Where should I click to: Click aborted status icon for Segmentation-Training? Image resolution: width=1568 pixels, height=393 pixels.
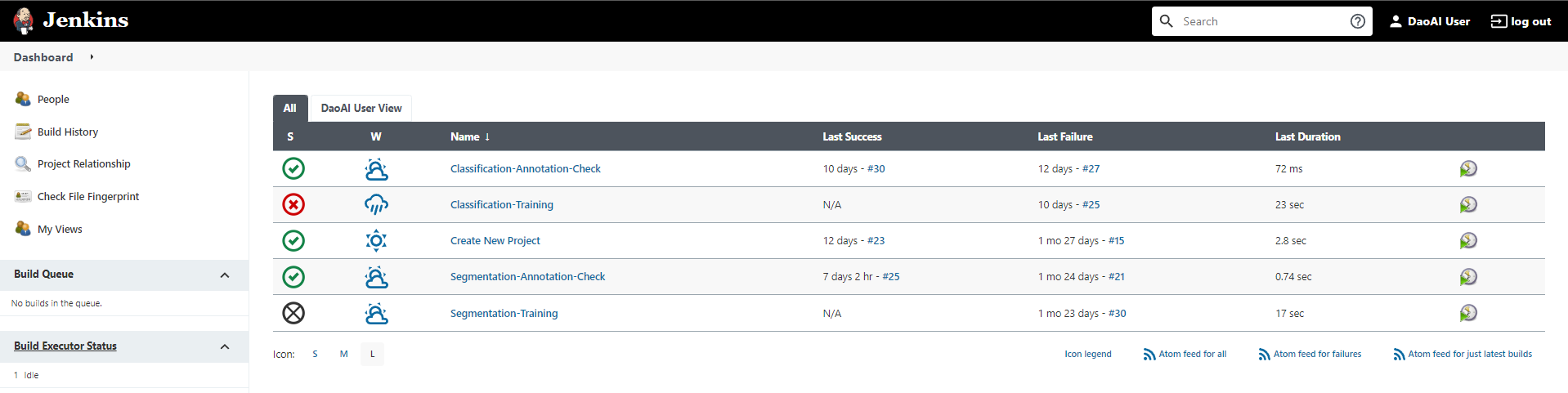(x=293, y=313)
